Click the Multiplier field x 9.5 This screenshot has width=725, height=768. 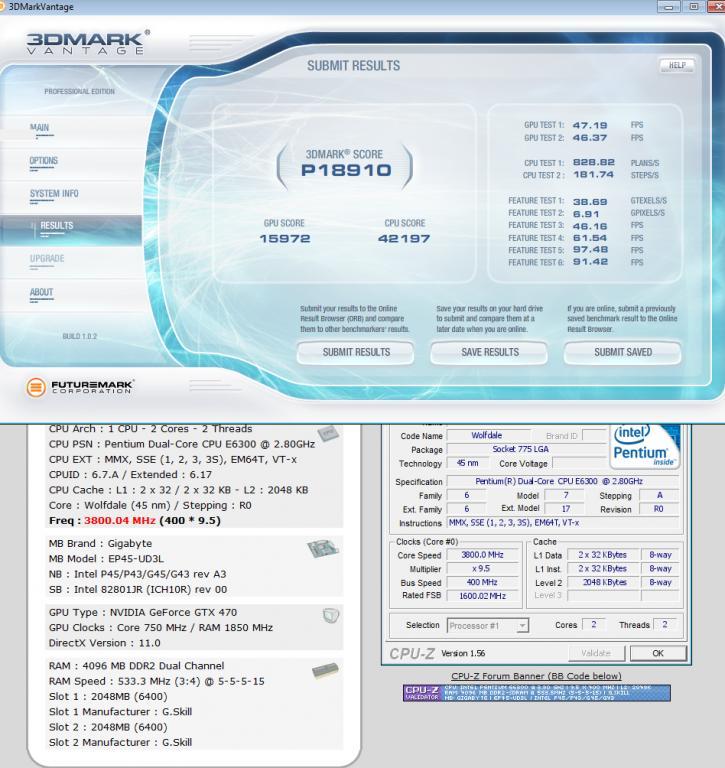coord(483,569)
